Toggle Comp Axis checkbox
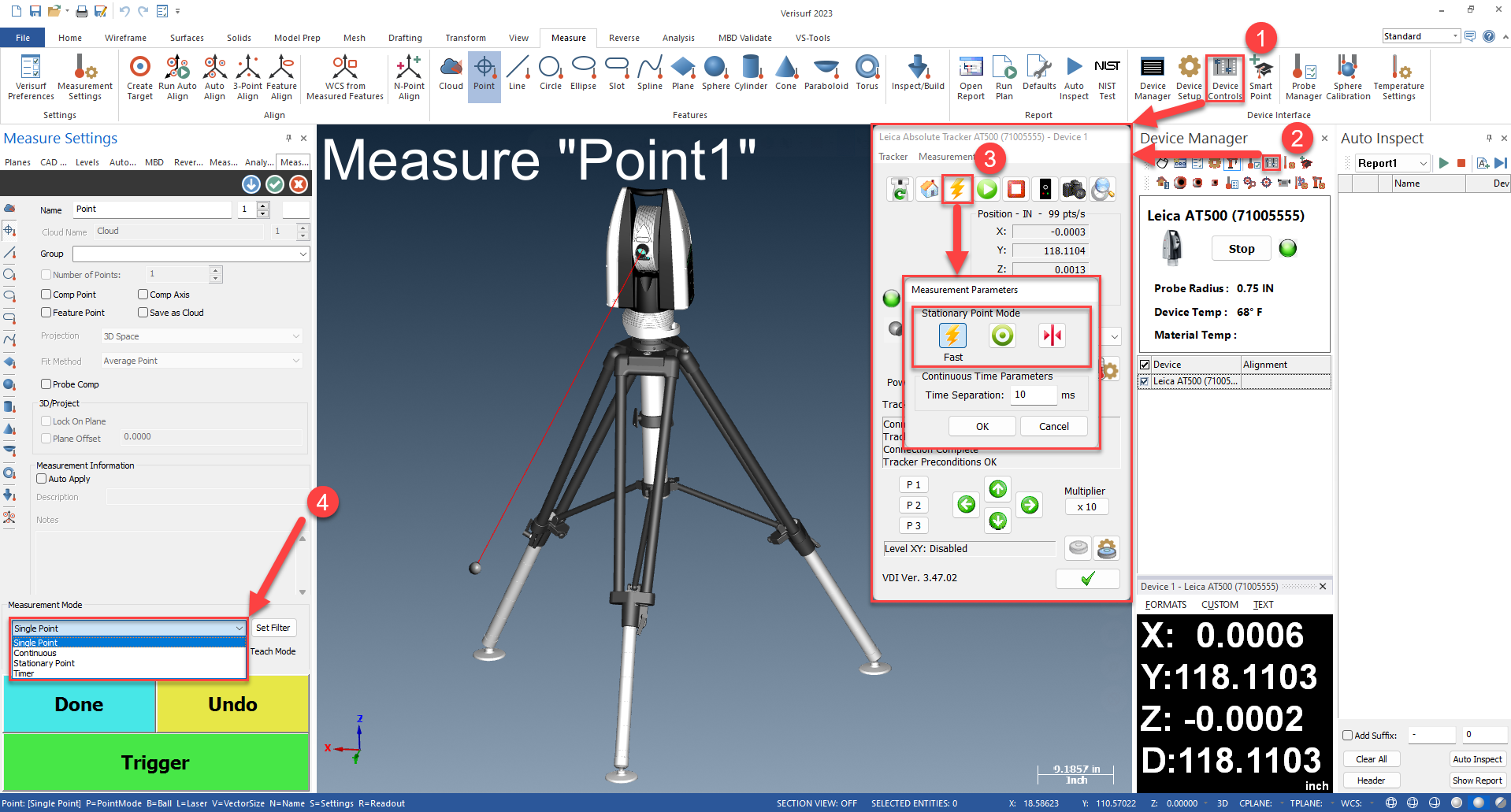The width and height of the screenshot is (1511, 812). tap(143, 295)
